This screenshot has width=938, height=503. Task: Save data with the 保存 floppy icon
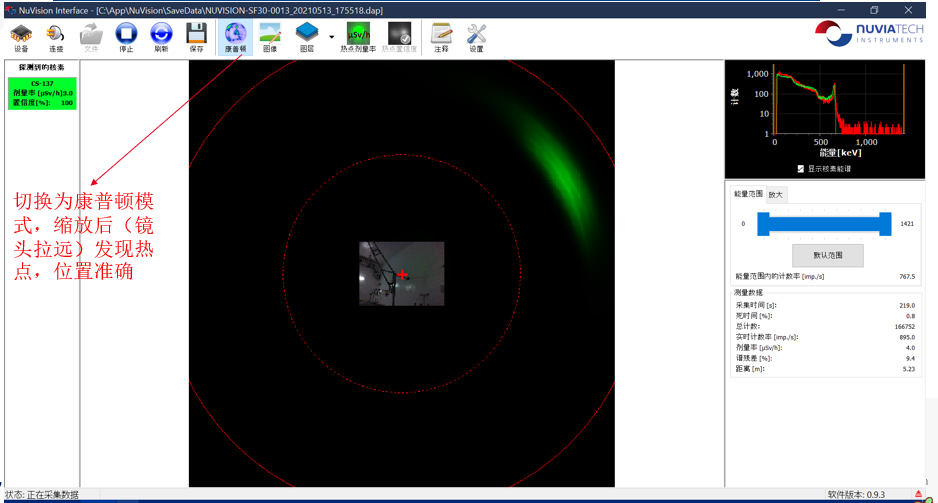click(196, 37)
